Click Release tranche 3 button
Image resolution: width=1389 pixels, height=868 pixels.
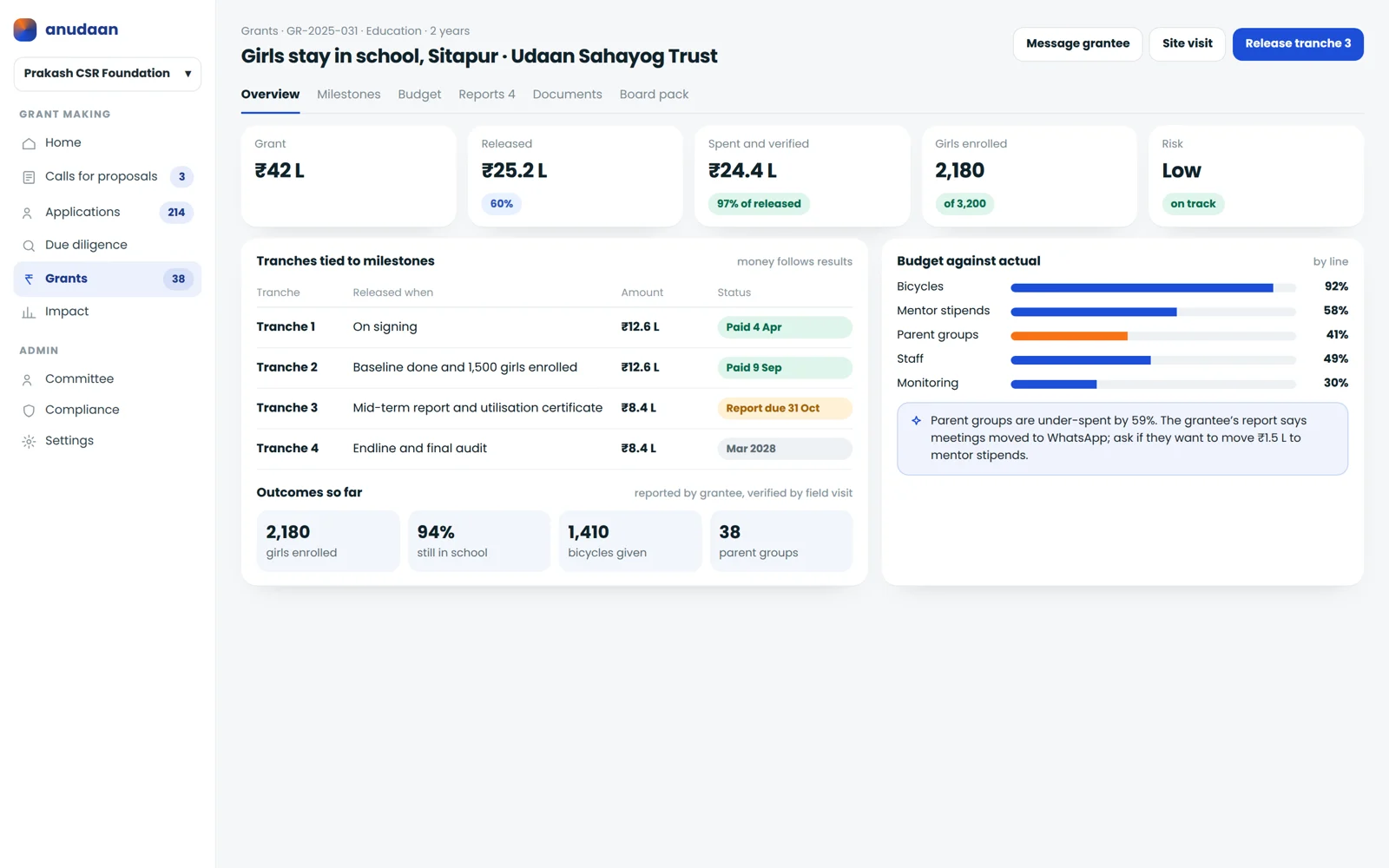coord(1298,44)
